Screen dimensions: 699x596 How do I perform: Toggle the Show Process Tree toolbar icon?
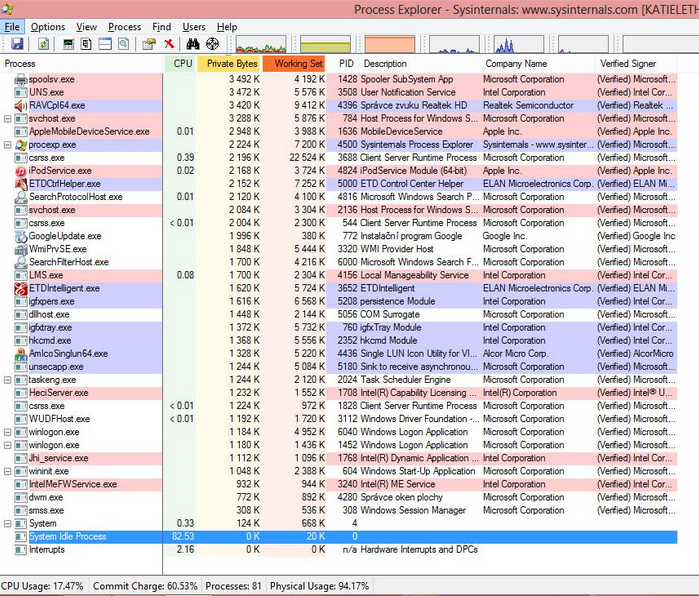coord(86,44)
